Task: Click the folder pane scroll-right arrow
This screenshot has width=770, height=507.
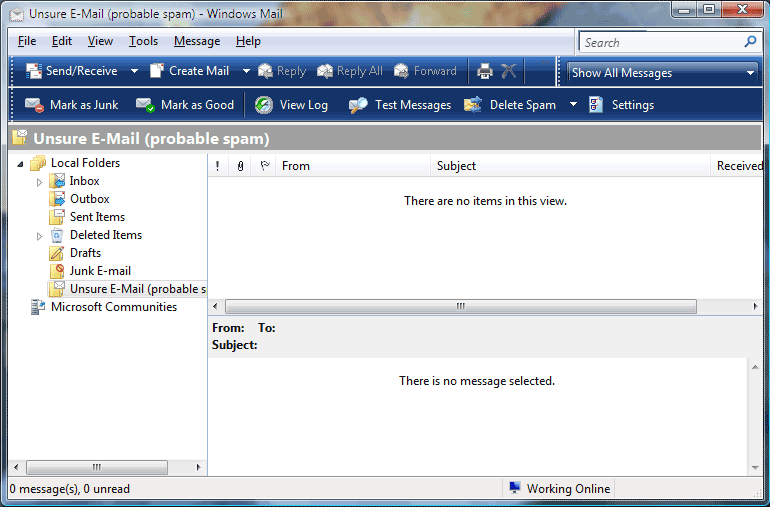Action: [198, 467]
